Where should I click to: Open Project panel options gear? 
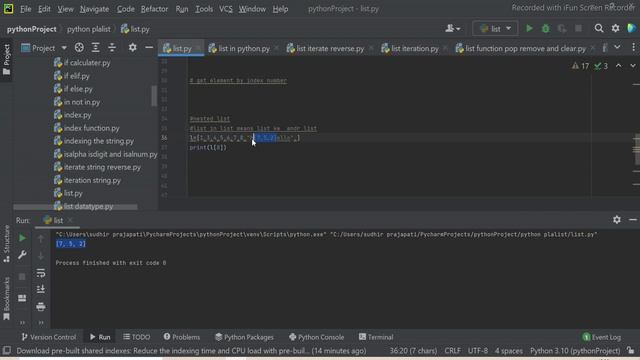[x=132, y=48]
